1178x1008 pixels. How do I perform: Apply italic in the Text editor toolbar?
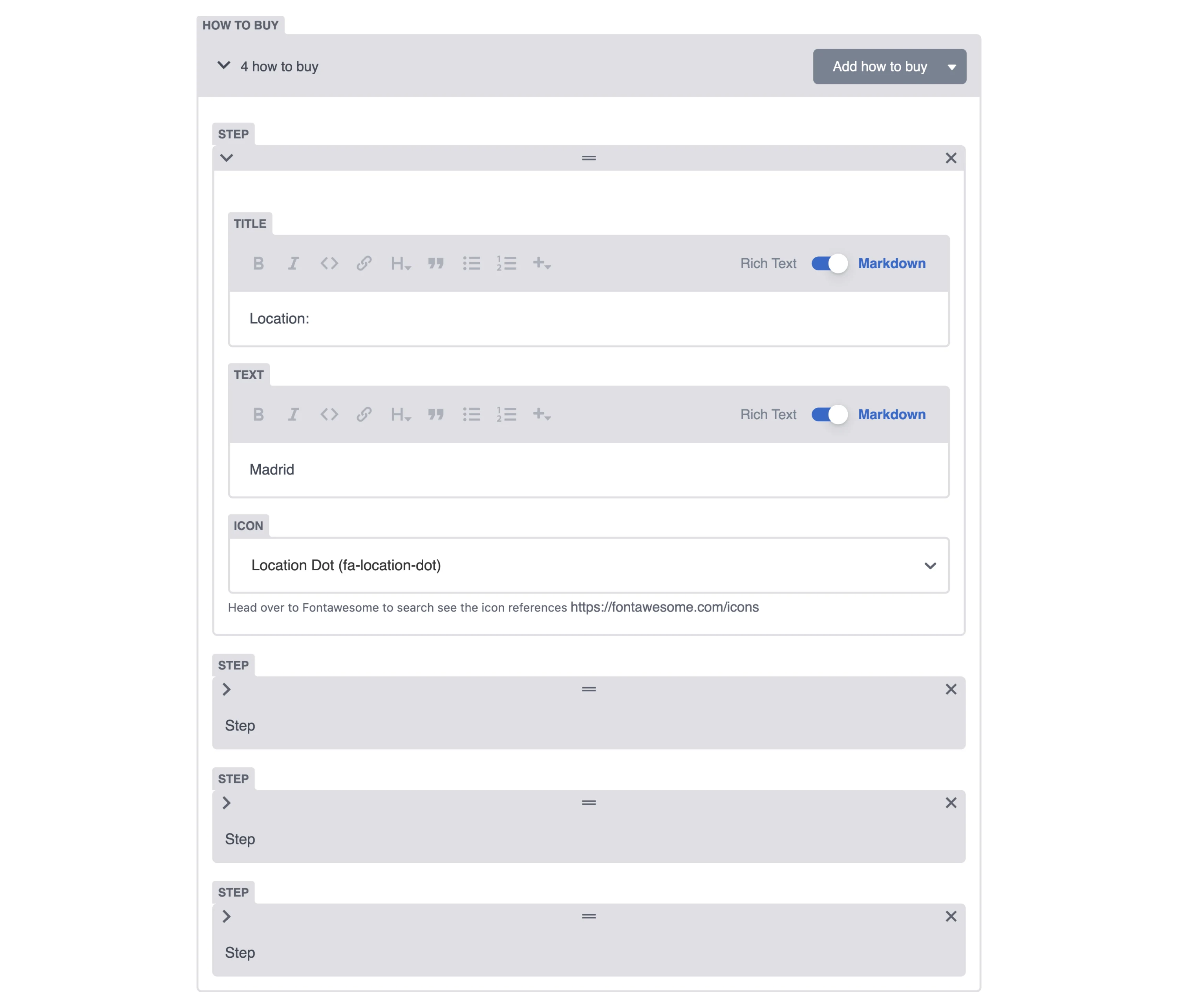coord(293,414)
